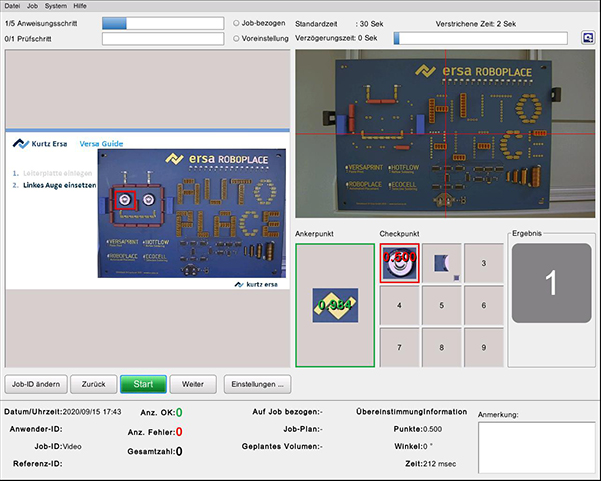
Task: Open the Datei menu
Action: [13, 6]
